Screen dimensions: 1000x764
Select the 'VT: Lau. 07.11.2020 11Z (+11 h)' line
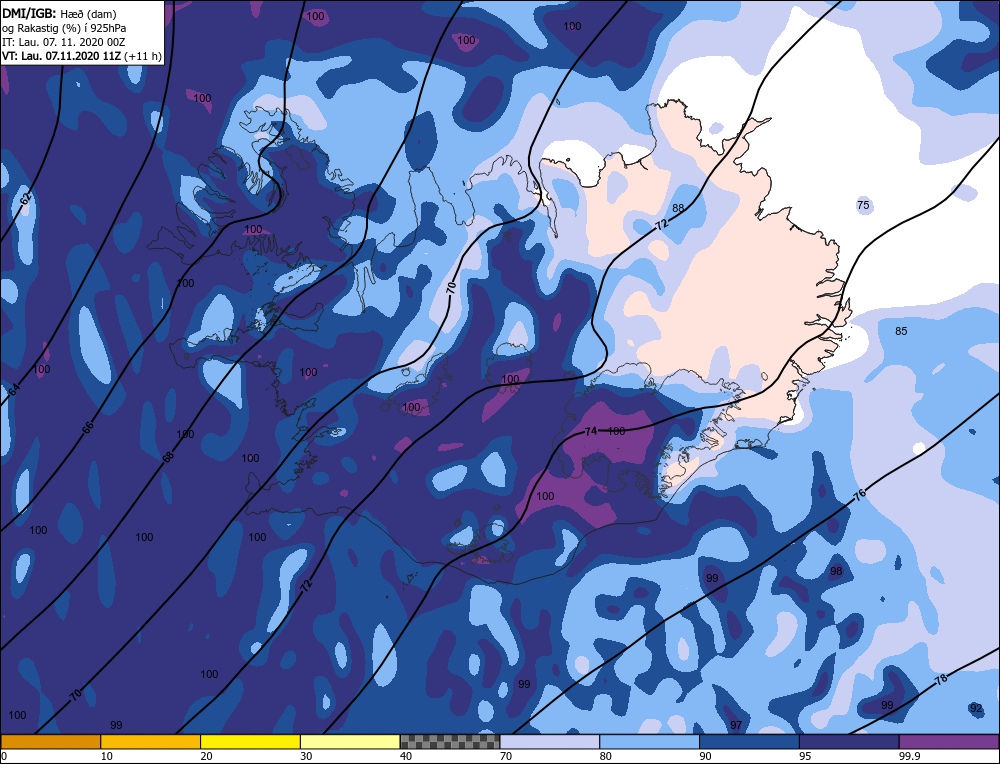point(82,56)
